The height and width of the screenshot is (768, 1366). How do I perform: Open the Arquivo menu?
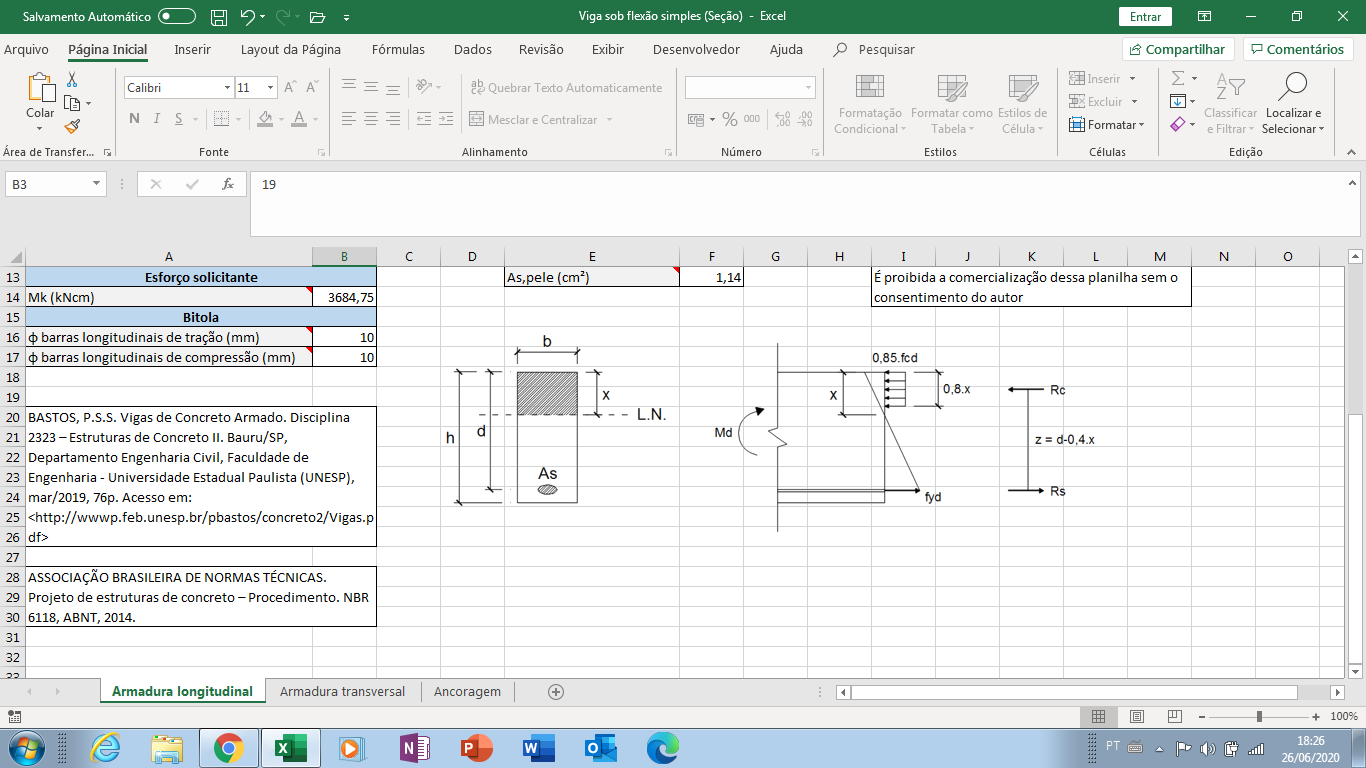coord(26,49)
